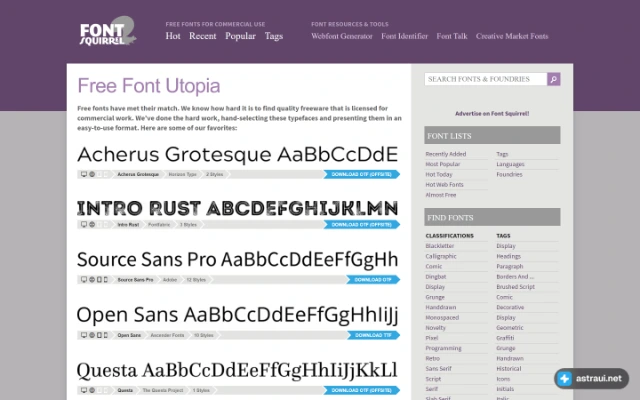Open the Font Squirrel logo homepage

pos(108,31)
